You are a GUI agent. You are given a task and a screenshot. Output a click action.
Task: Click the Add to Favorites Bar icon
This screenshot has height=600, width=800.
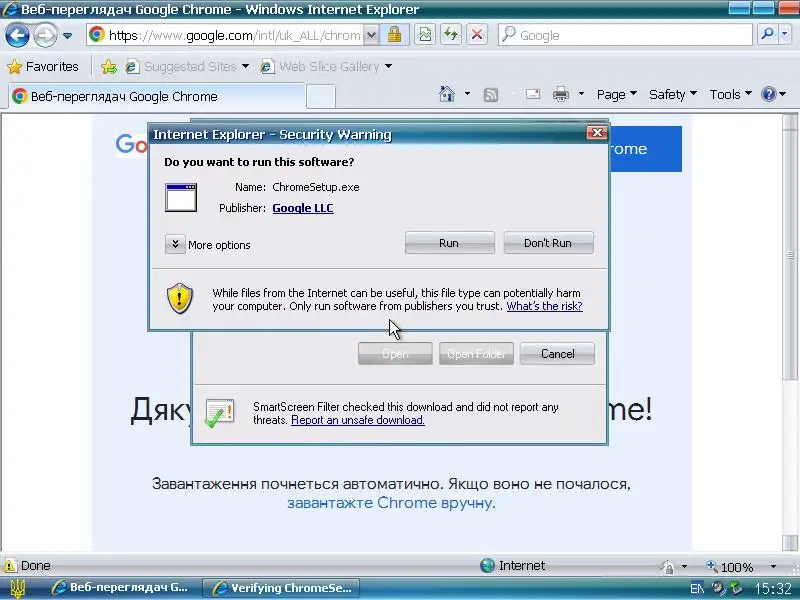[108, 66]
